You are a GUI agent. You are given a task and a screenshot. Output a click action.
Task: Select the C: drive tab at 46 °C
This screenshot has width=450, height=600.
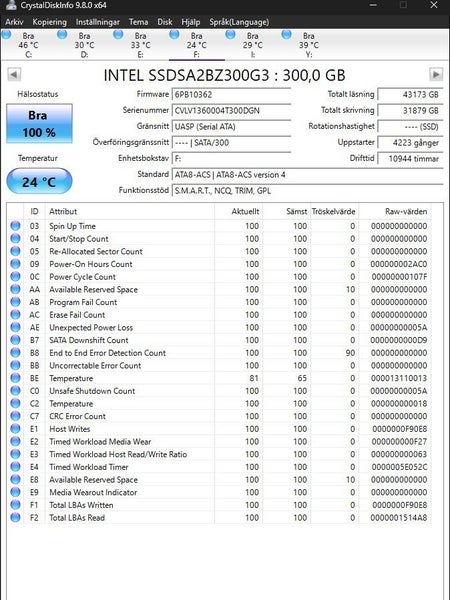point(28,45)
